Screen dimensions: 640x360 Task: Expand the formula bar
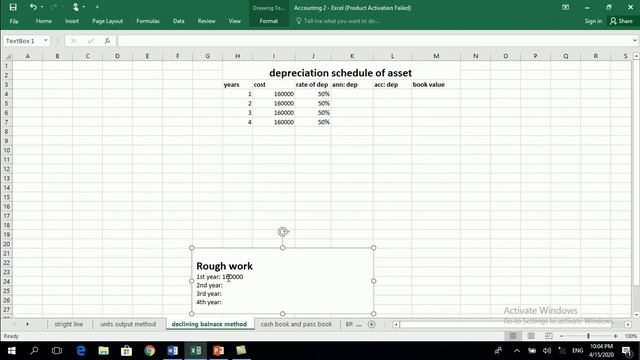point(635,41)
